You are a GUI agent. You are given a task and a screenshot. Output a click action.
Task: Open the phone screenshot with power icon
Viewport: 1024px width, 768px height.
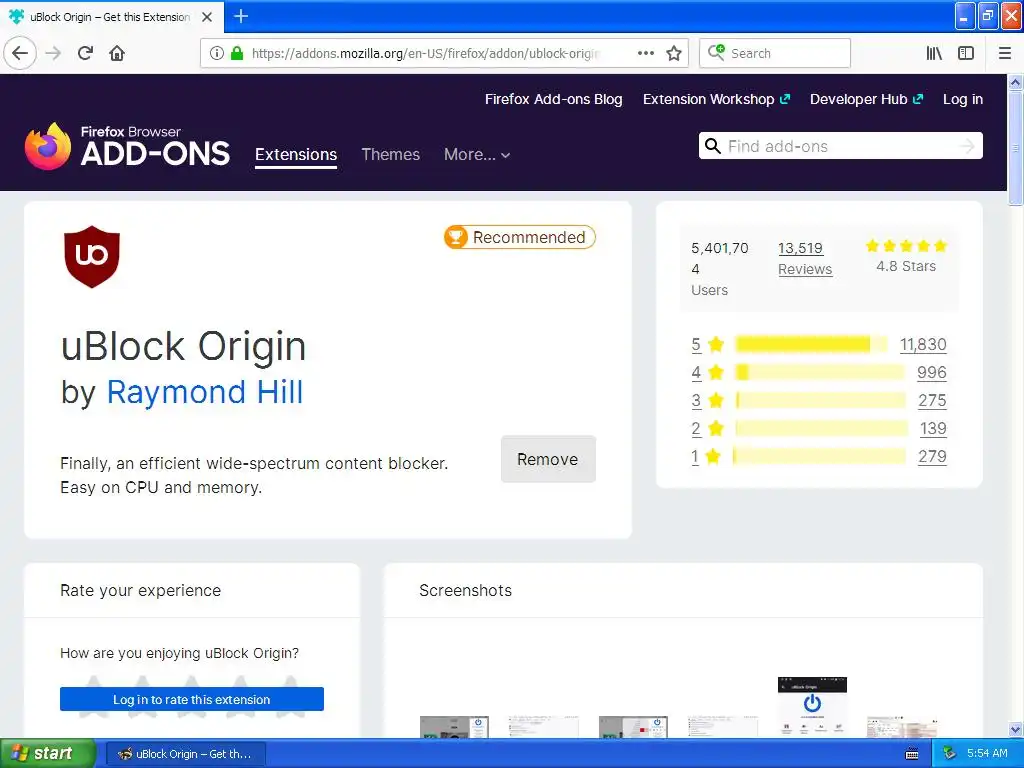pos(812,707)
